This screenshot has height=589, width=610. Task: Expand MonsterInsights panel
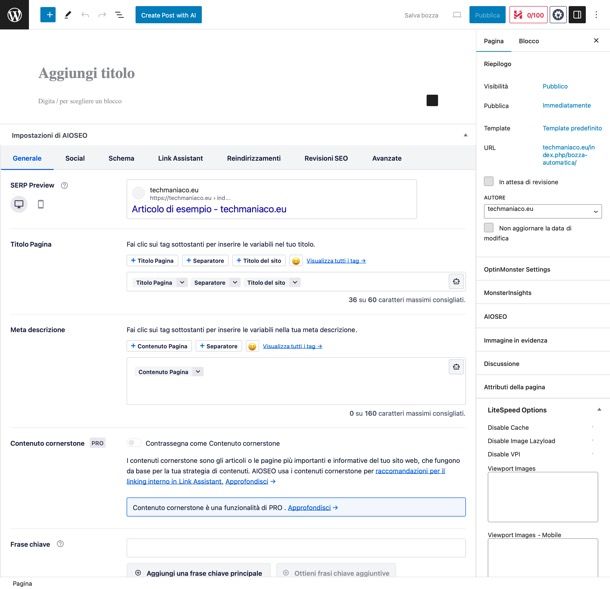tap(543, 293)
